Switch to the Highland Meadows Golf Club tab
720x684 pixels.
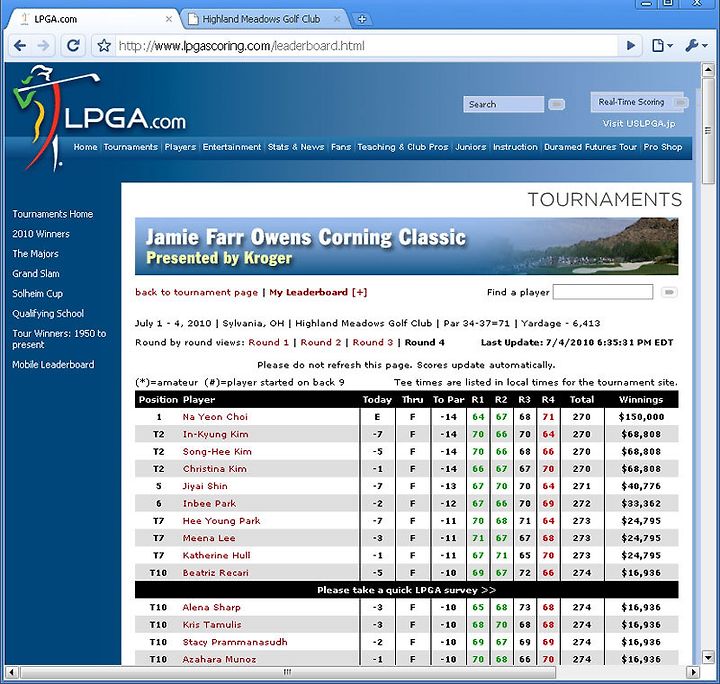pos(261,19)
